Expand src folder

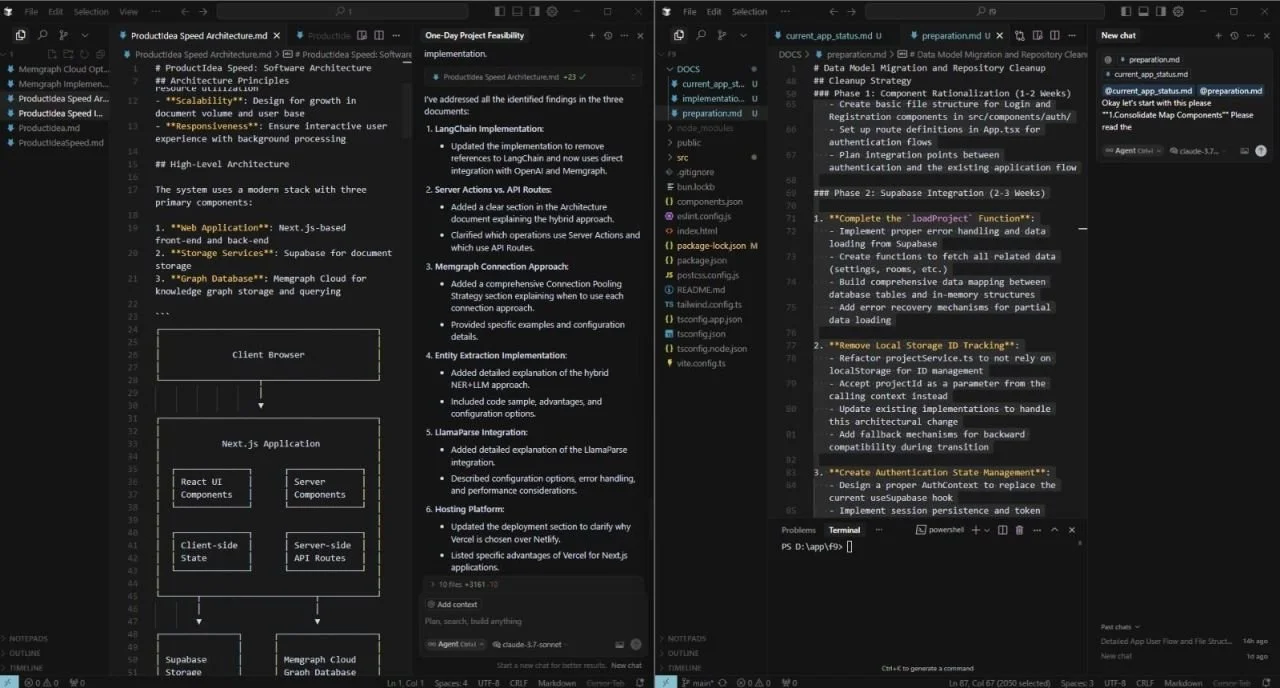coord(682,157)
